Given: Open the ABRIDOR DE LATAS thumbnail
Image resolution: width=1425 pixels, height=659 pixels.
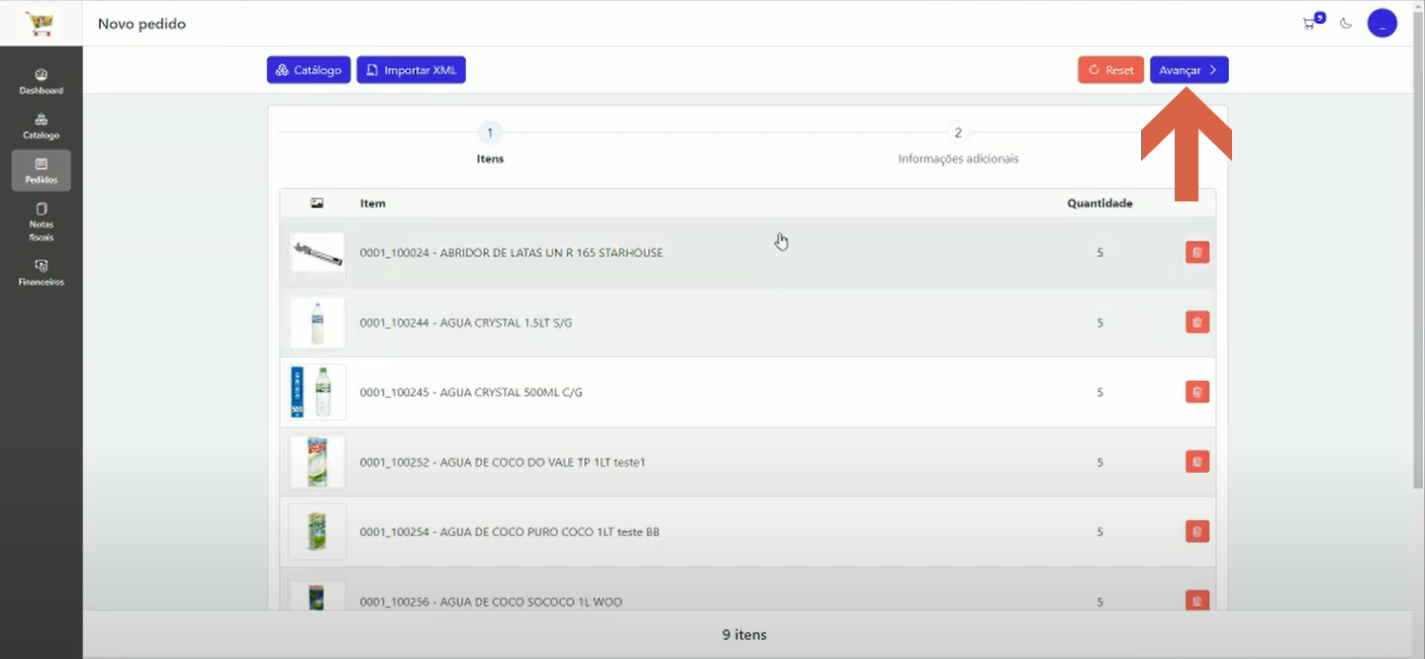Looking at the screenshot, I should point(317,253).
